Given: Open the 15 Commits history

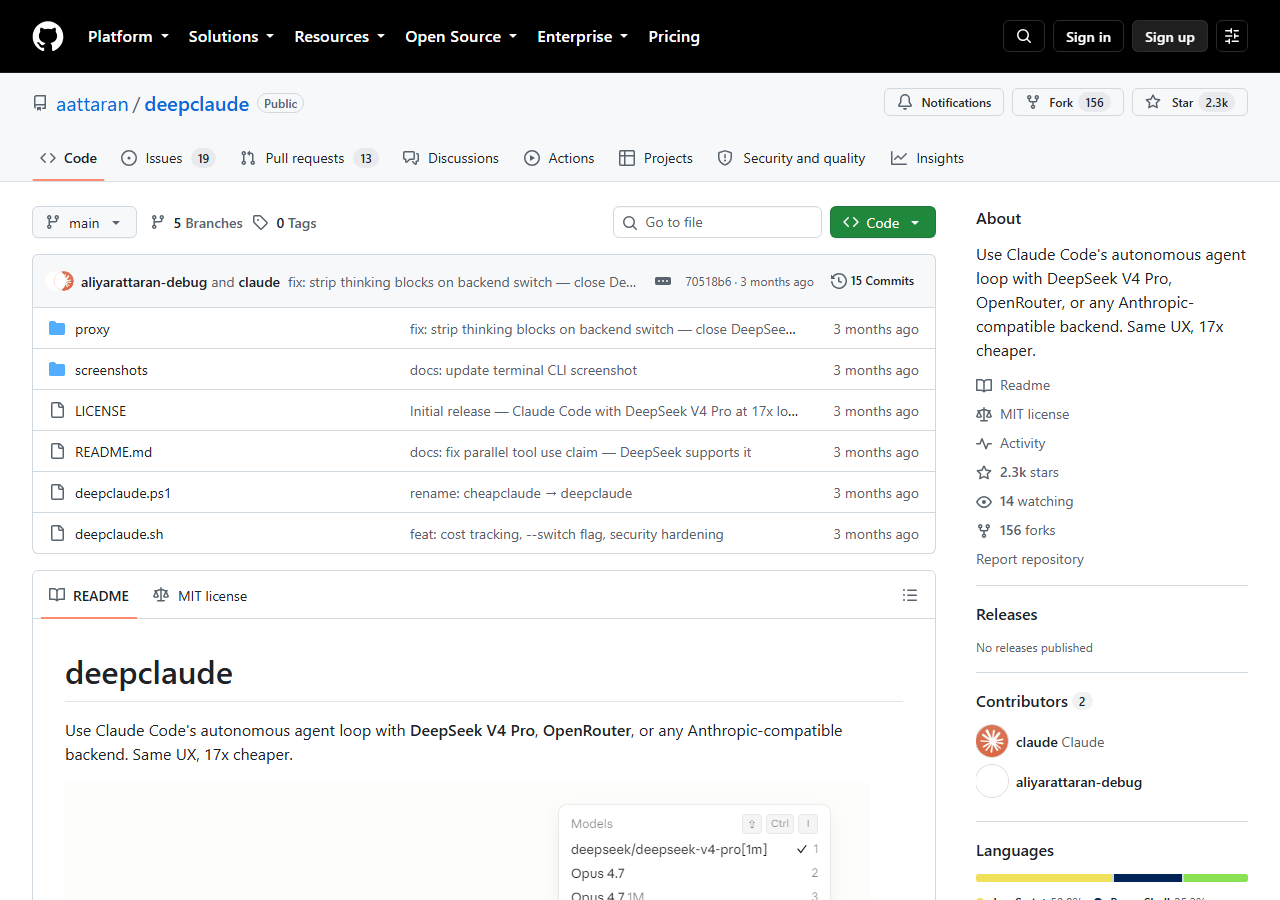Looking at the screenshot, I should pos(873,281).
